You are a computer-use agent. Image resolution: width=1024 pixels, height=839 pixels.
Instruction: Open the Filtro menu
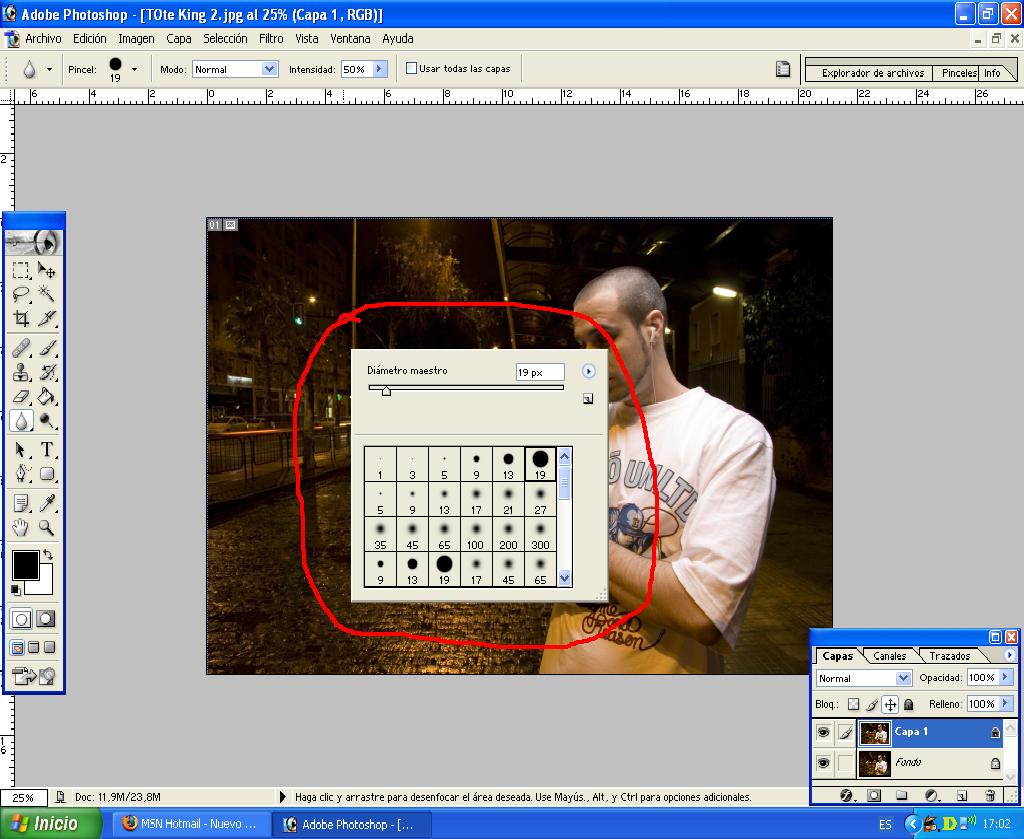pos(271,39)
